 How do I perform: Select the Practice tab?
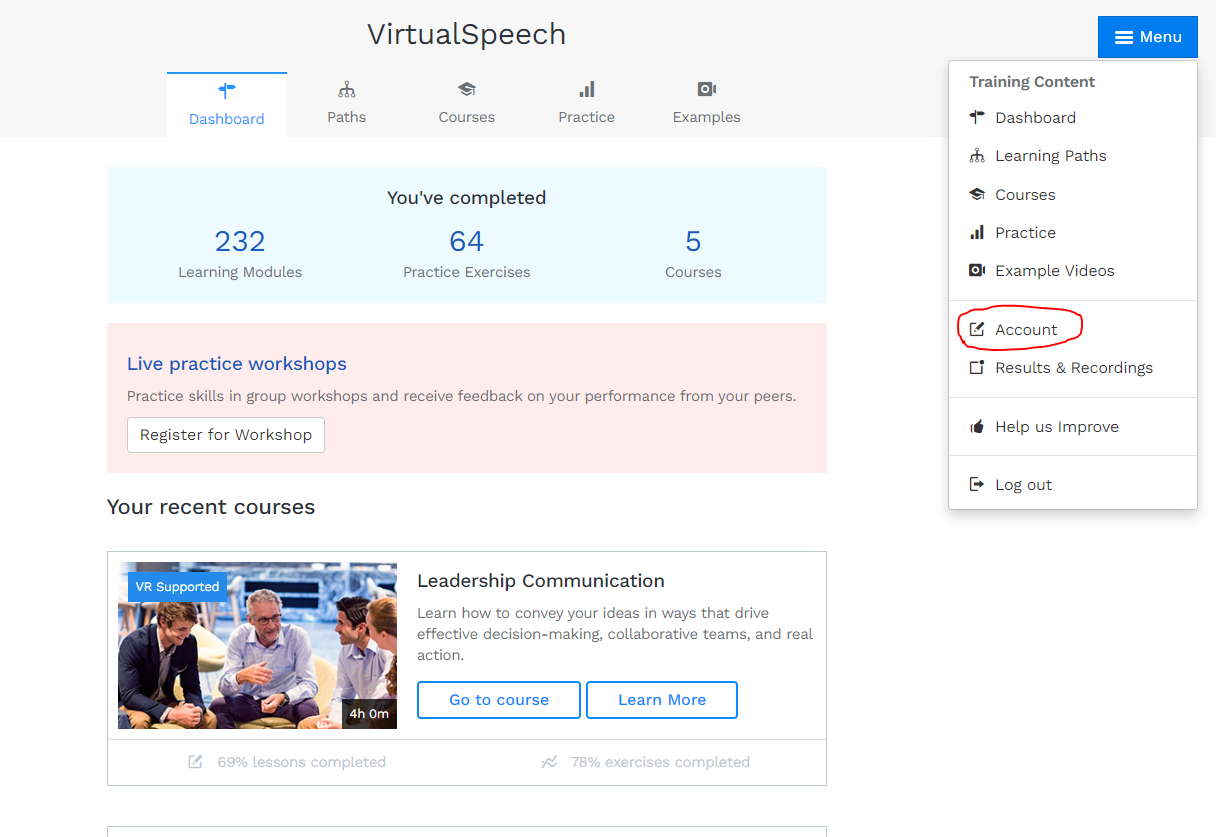[x=587, y=104]
